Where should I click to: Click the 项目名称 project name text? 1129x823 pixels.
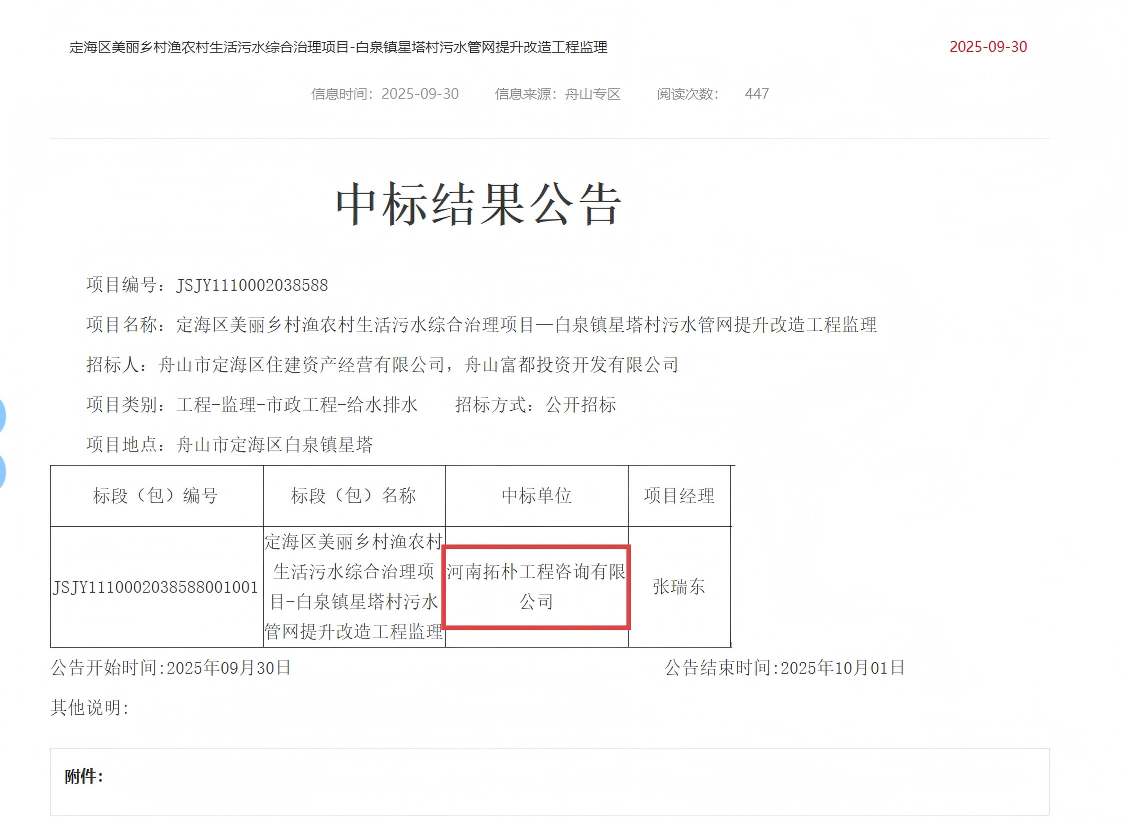[x=480, y=324]
